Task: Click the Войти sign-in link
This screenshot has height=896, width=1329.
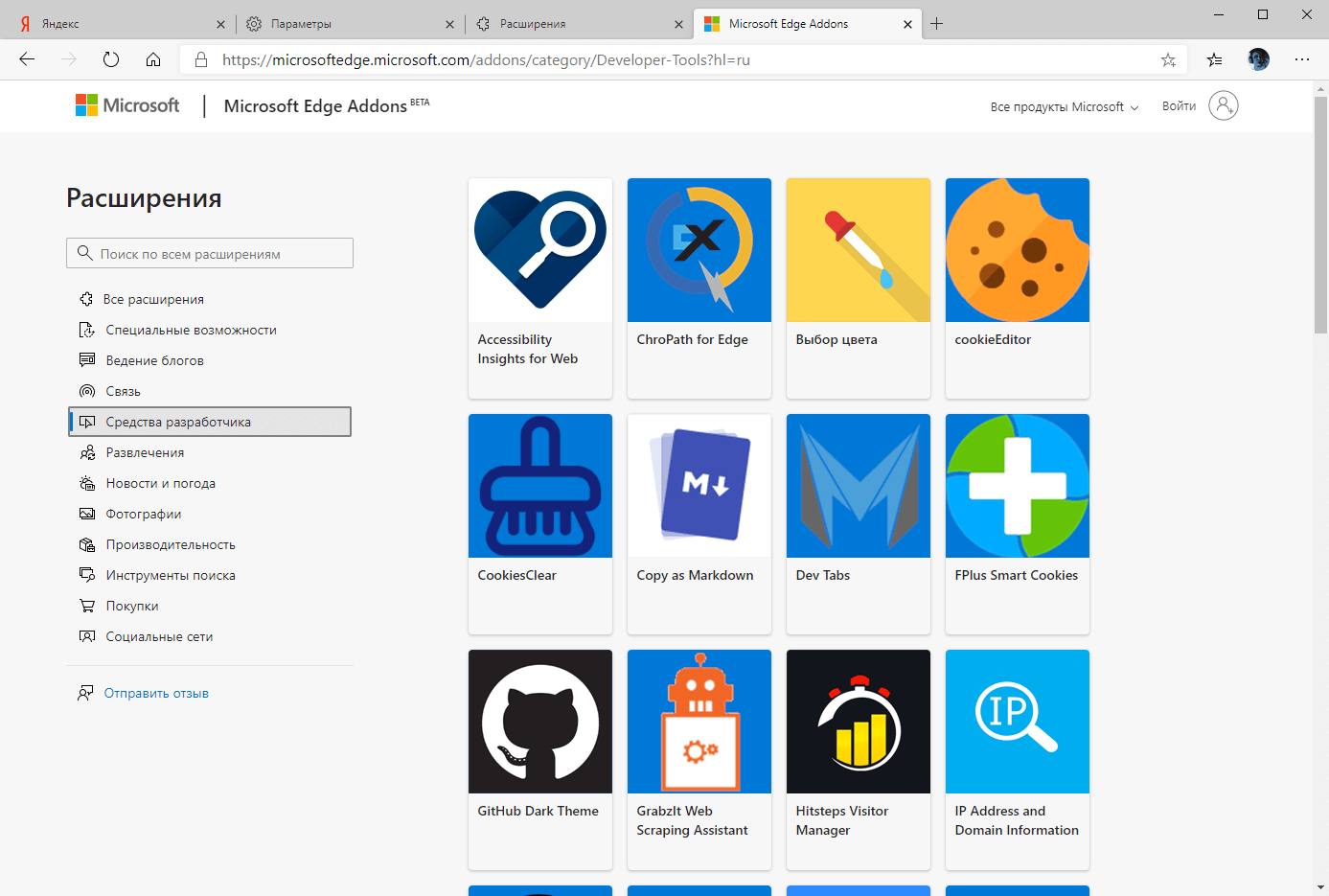Action: click(x=1179, y=106)
